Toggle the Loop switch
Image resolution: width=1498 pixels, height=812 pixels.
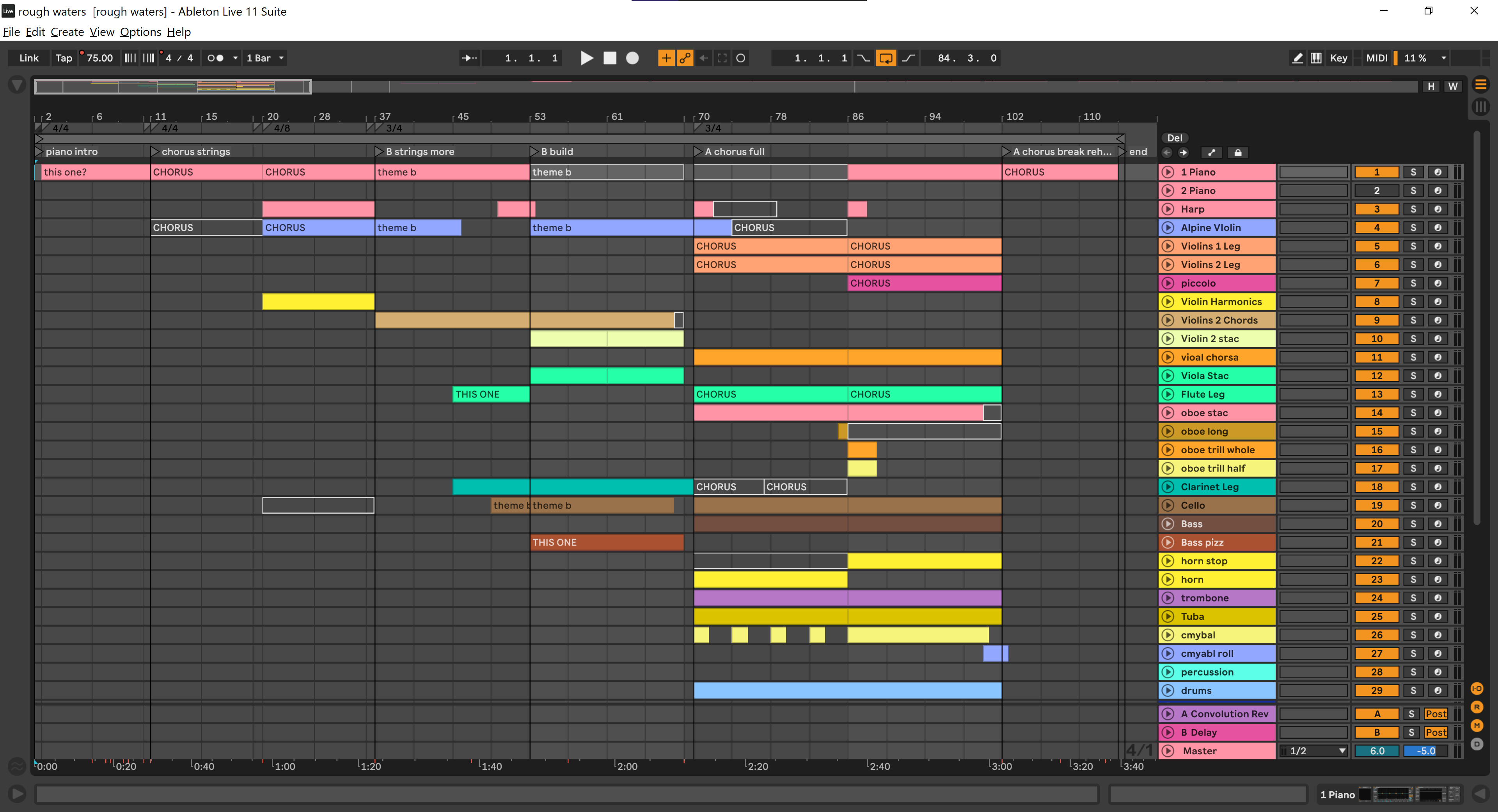click(x=885, y=58)
